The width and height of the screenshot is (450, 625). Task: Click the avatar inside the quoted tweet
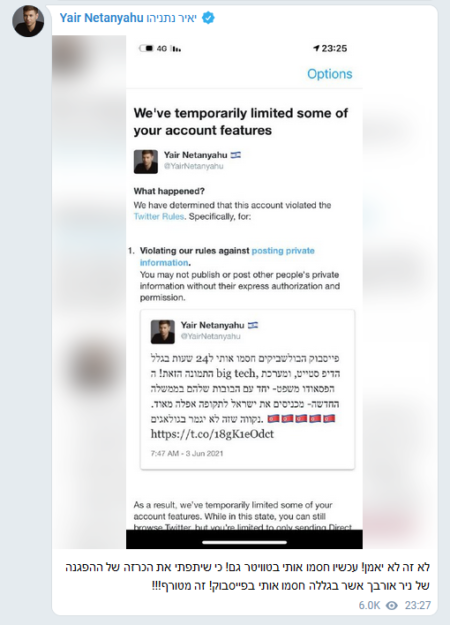(x=163, y=332)
